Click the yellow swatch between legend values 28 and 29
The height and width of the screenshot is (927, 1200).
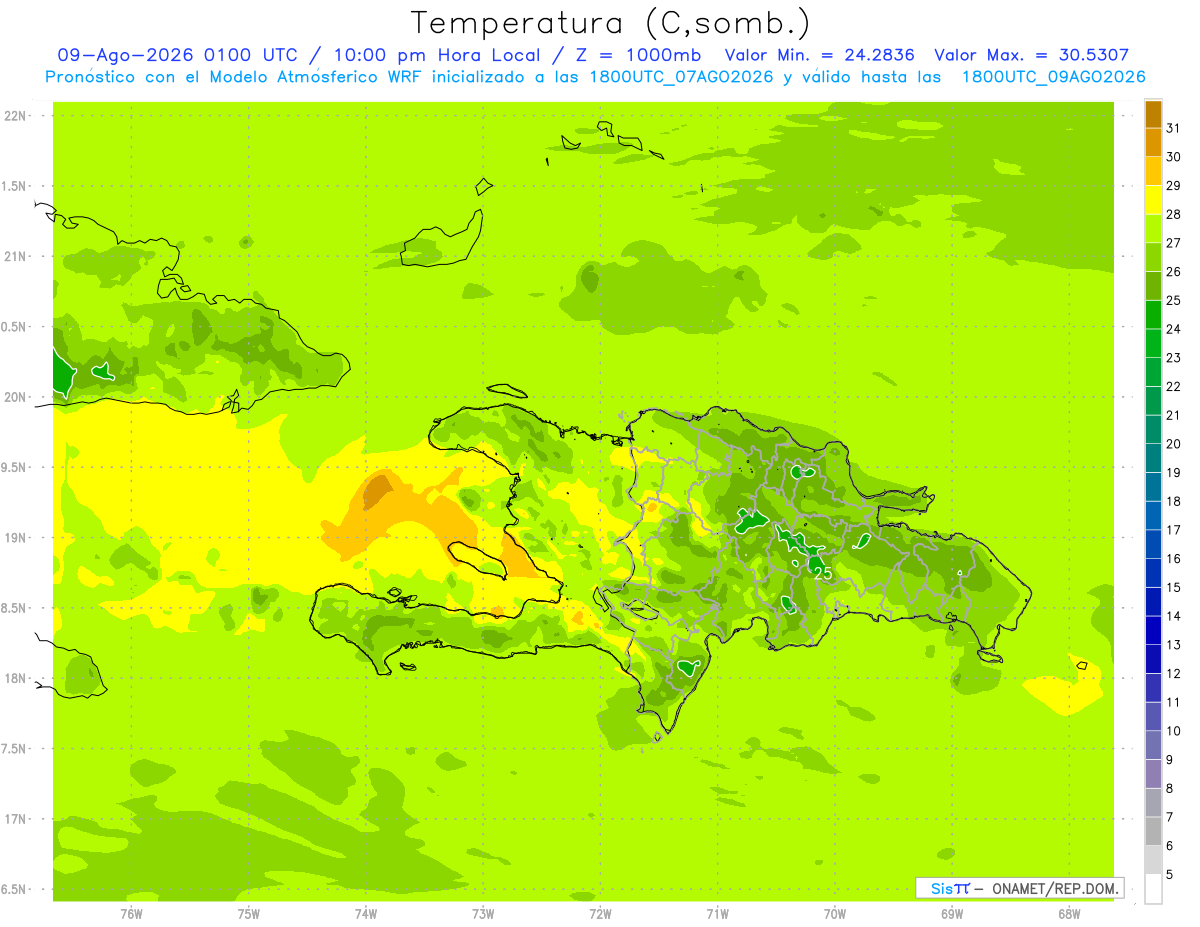coord(1153,199)
